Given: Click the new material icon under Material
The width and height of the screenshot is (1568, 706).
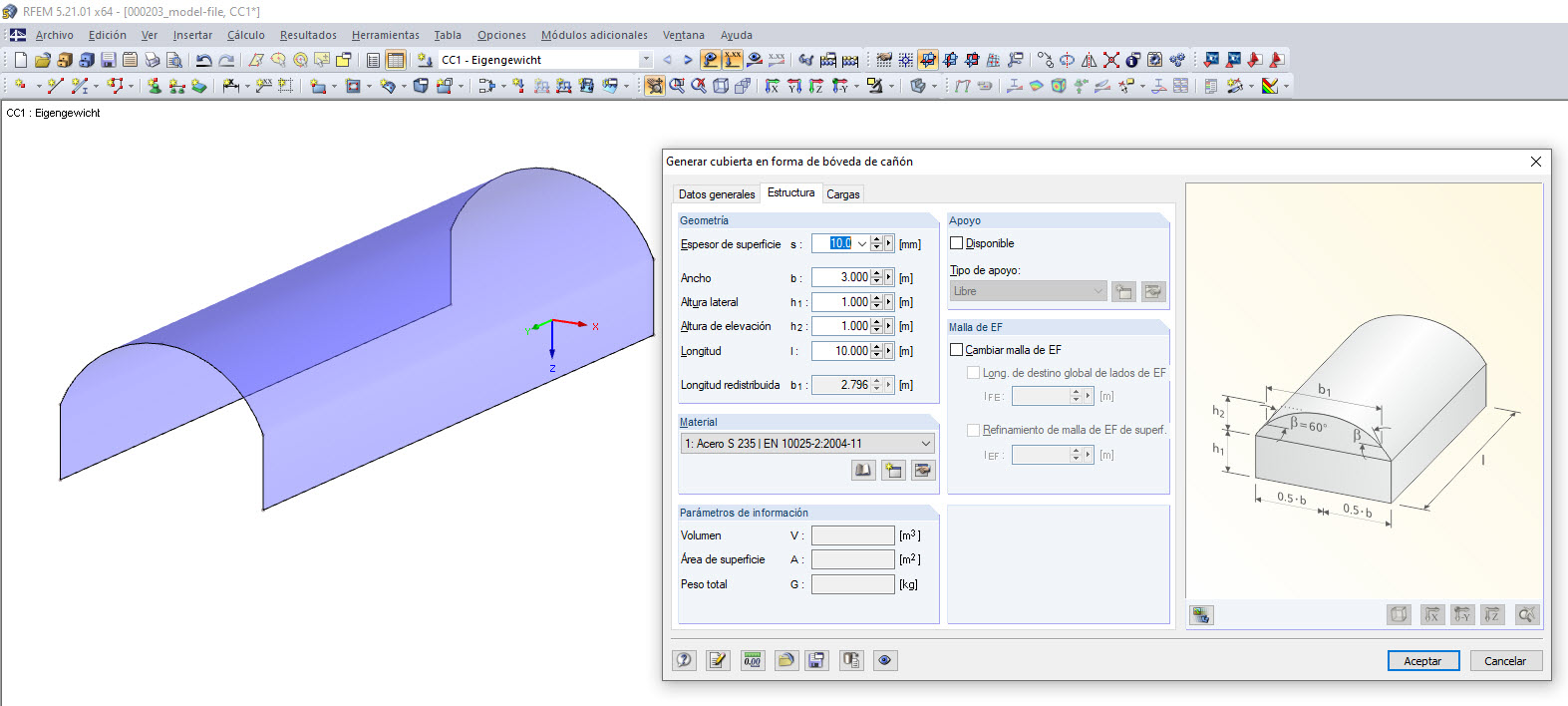Looking at the screenshot, I should click(x=893, y=470).
